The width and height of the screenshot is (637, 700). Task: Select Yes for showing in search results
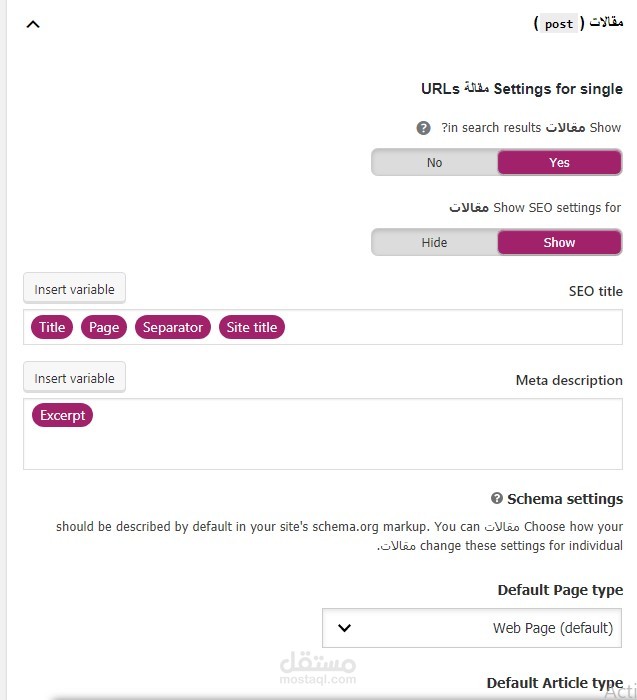point(559,163)
